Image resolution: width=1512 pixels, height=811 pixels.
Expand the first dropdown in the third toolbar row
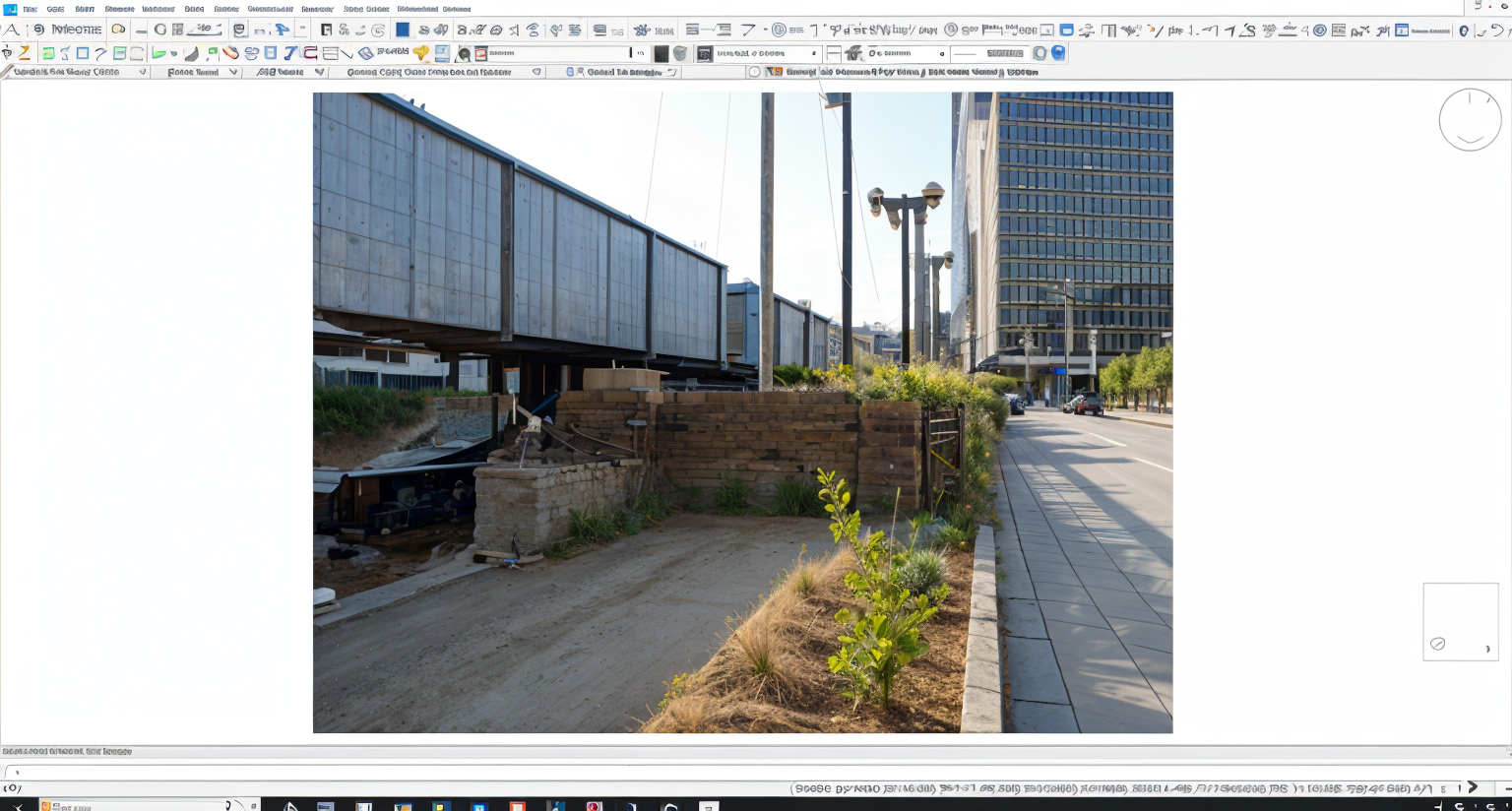(x=142, y=72)
